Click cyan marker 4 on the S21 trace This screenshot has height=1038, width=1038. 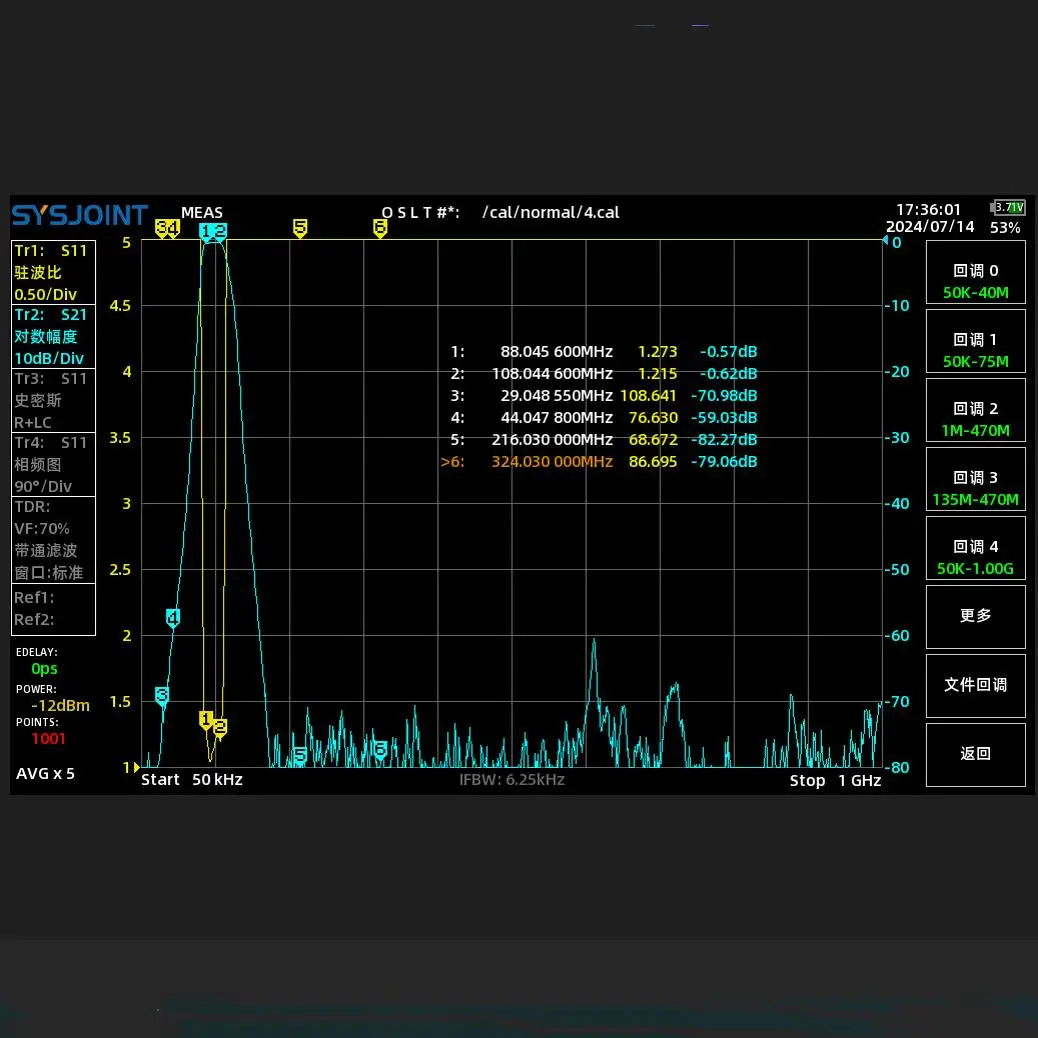173,618
